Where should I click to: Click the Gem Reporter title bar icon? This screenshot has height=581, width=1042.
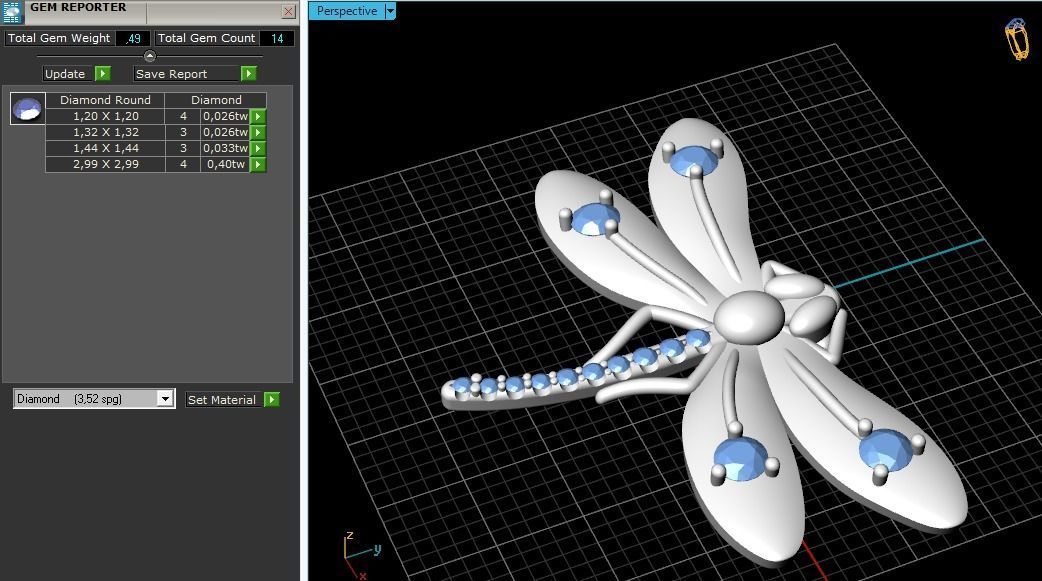coord(12,11)
